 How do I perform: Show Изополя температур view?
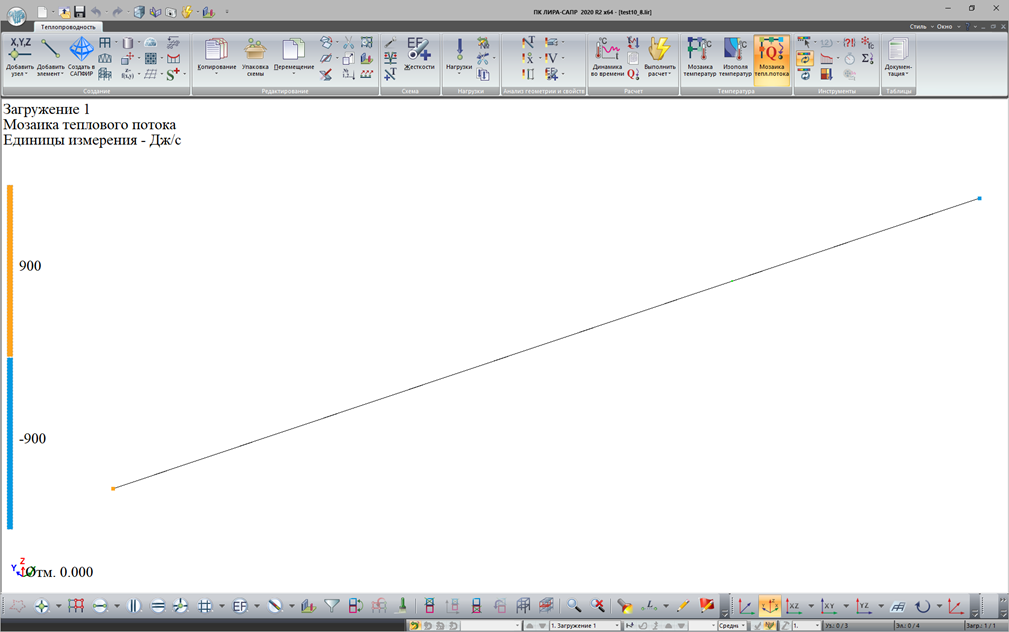pos(735,57)
